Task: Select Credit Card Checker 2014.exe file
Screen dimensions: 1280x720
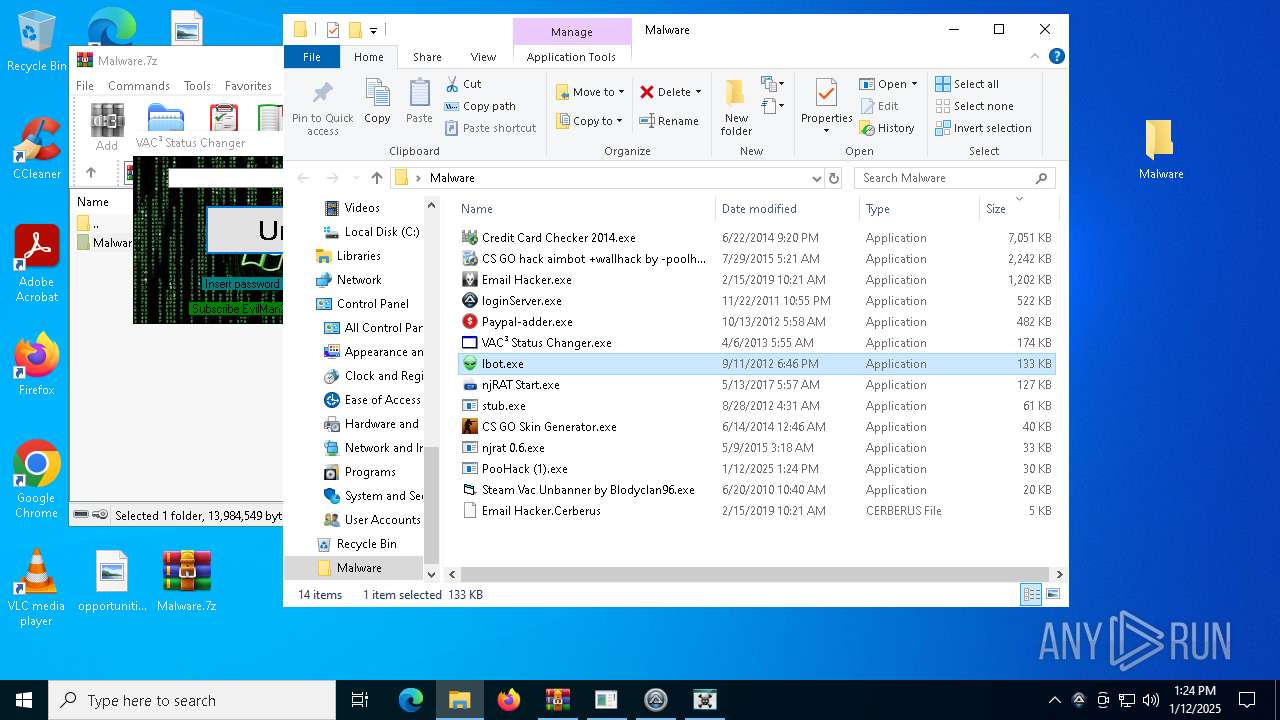Action: [757, 238]
